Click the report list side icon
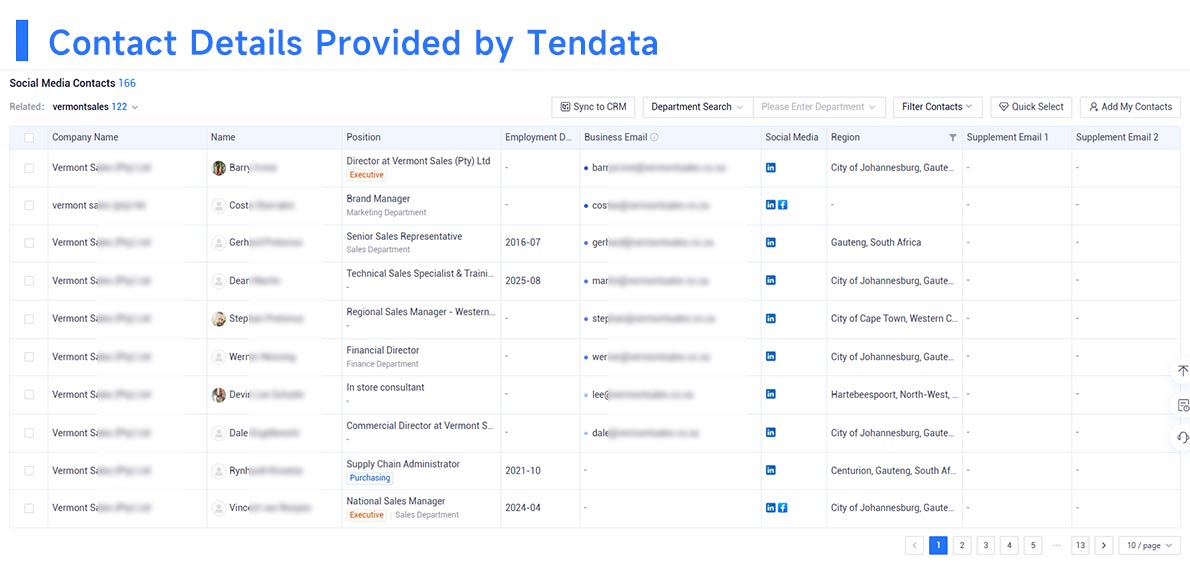This screenshot has height=565, width=1190. [x=1182, y=405]
